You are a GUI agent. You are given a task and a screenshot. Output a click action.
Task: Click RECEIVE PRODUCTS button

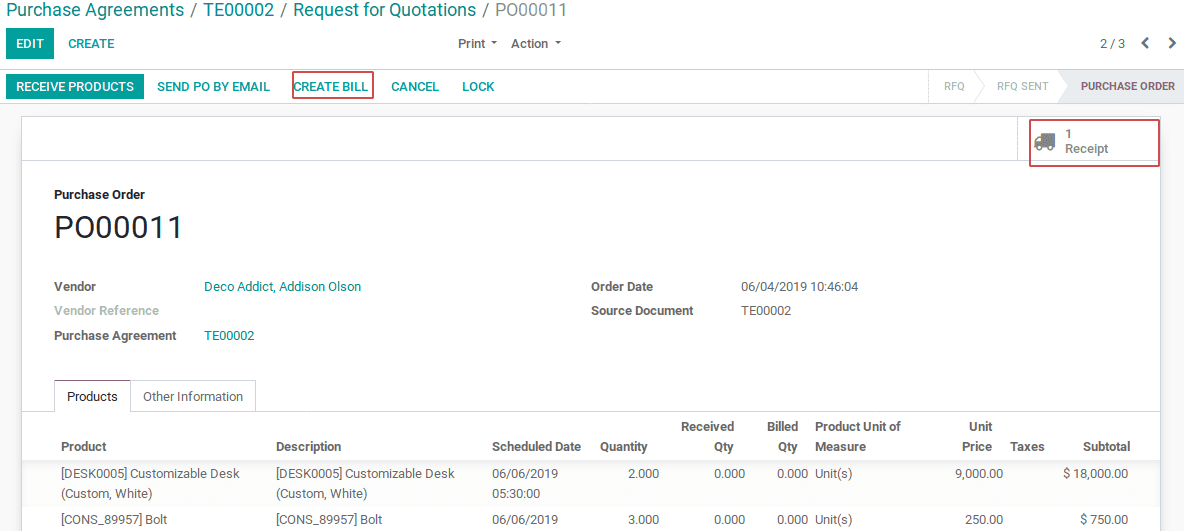[75, 87]
